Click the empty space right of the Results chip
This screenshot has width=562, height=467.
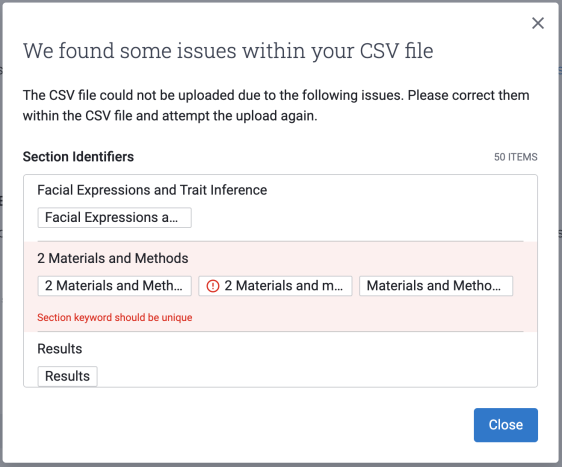pyautogui.click(x=315, y=376)
